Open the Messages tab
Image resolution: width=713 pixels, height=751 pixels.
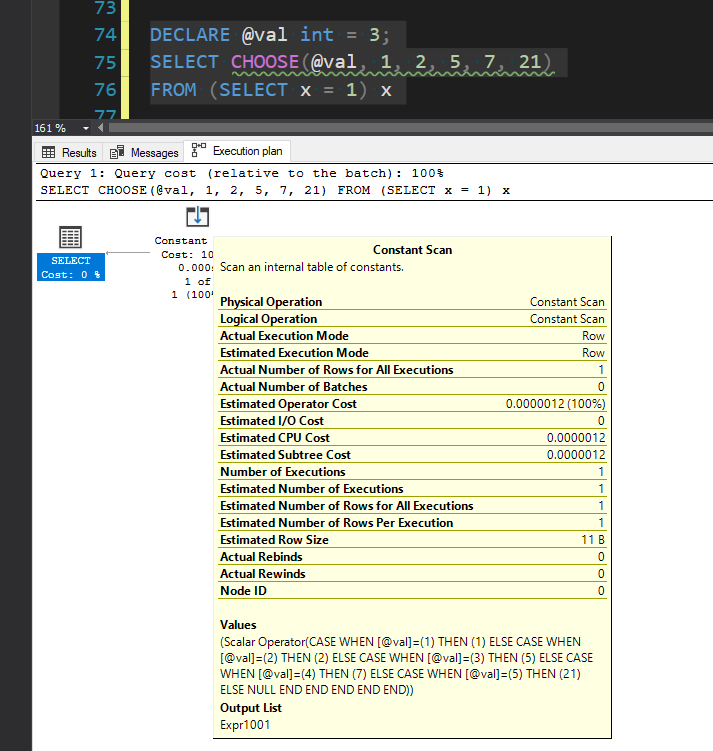coord(144,152)
